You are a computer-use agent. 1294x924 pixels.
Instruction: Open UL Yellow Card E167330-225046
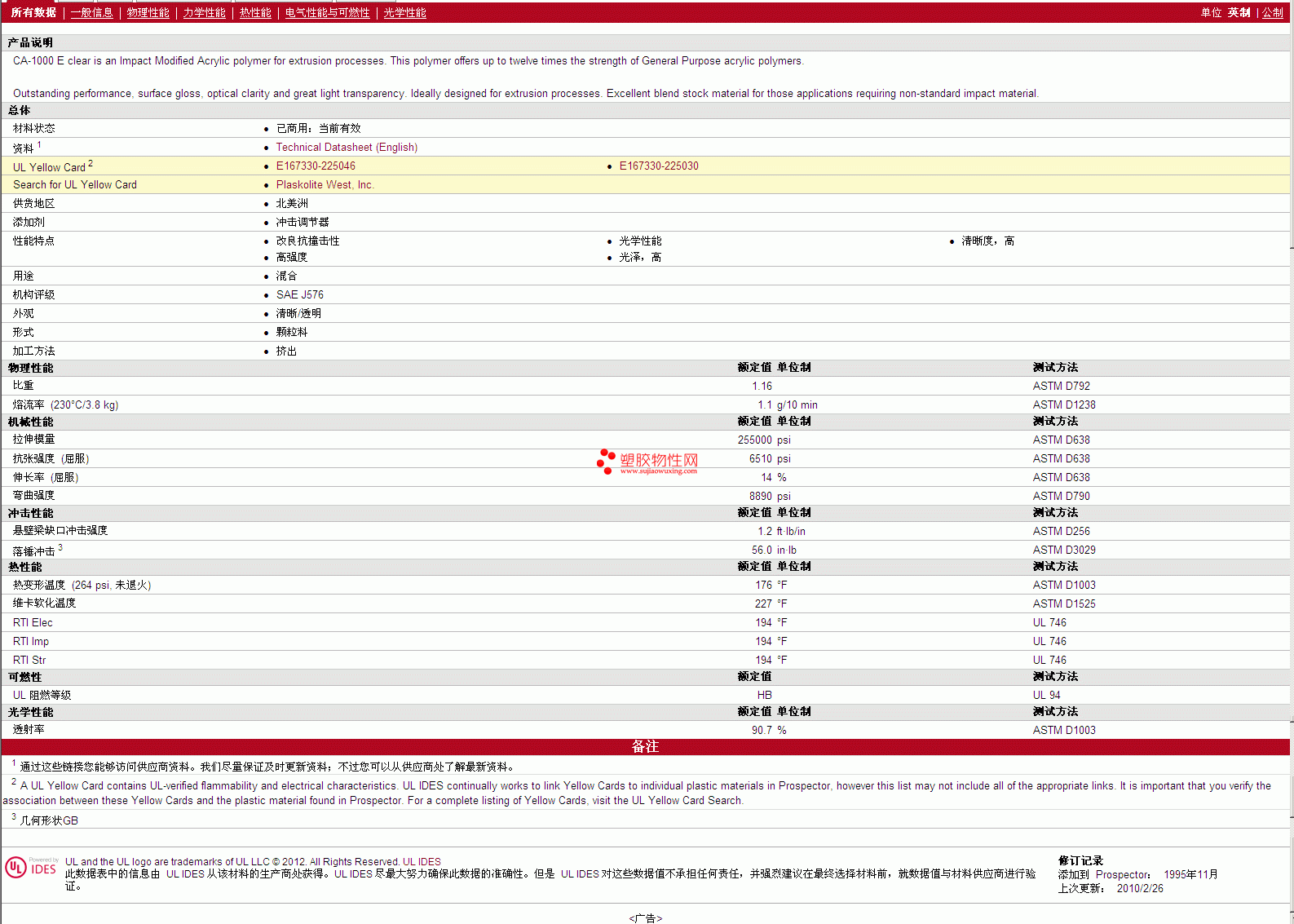pos(316,166)
